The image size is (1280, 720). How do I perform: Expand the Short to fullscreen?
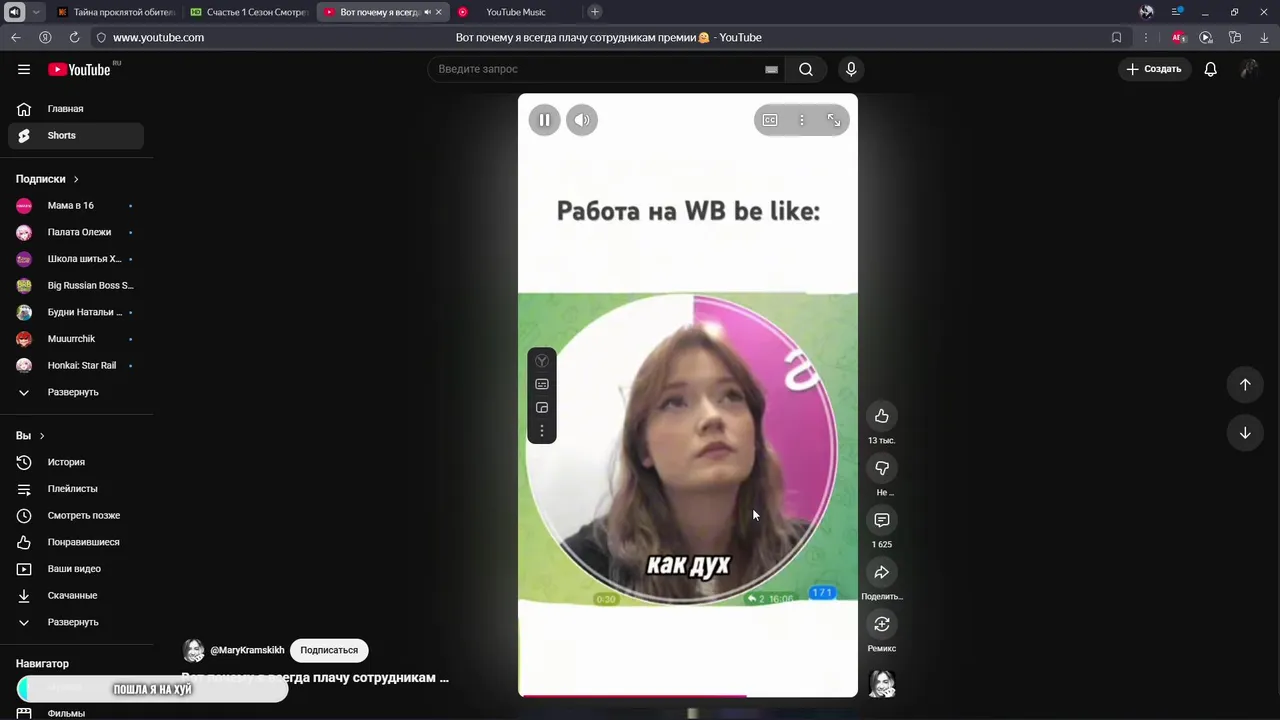(834, 120)
